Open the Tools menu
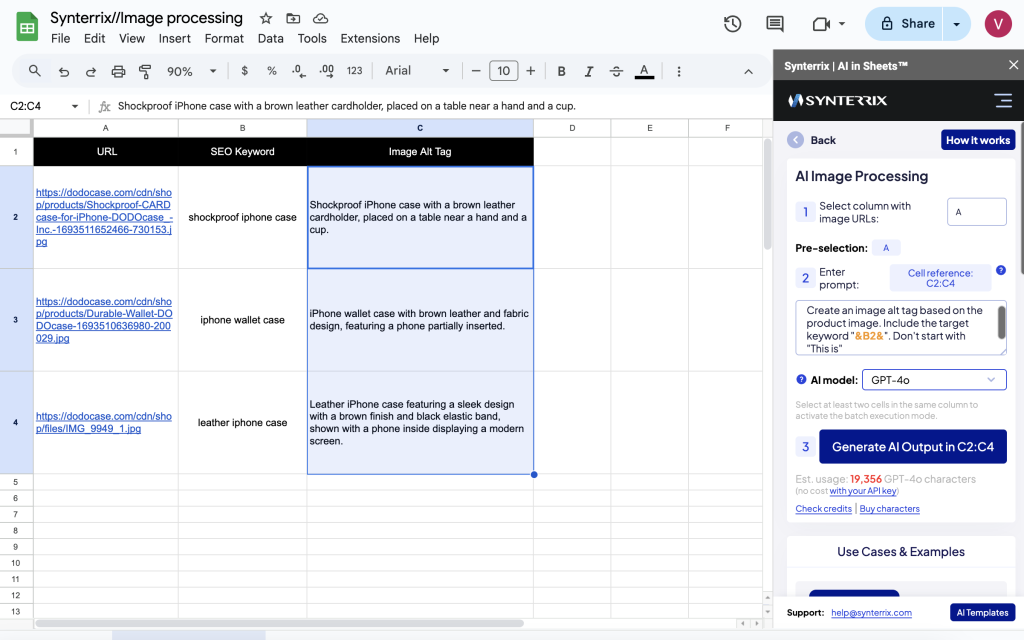This screenshot has width=1024, height=640. [312, 39]
